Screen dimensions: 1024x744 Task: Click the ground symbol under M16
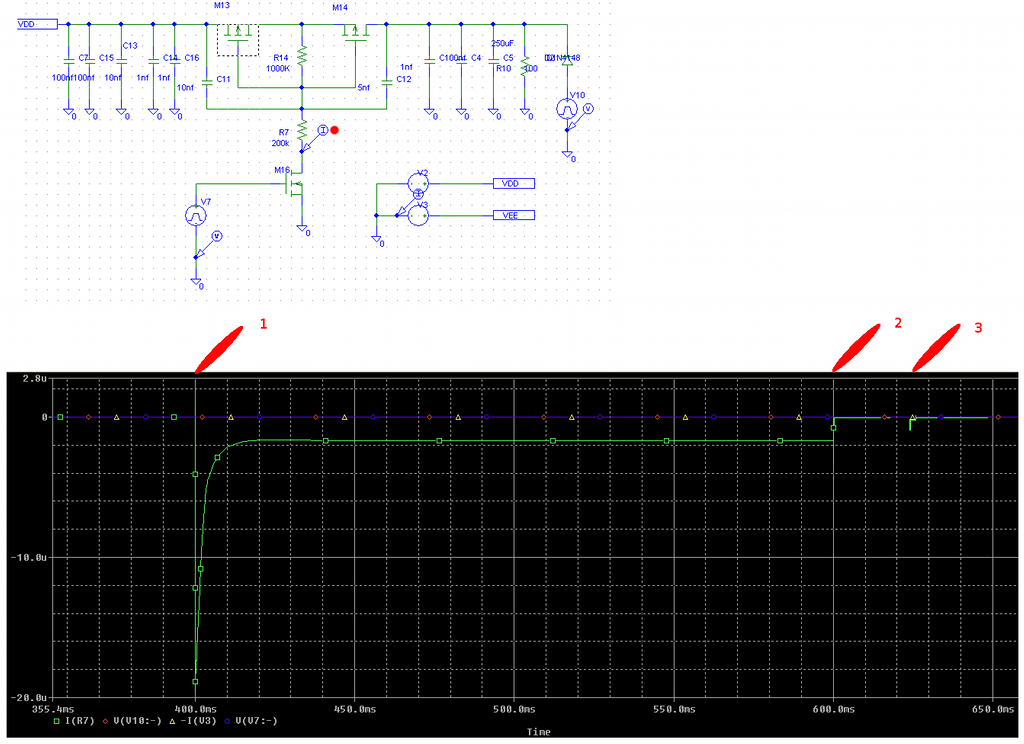(x=302, y=229)
